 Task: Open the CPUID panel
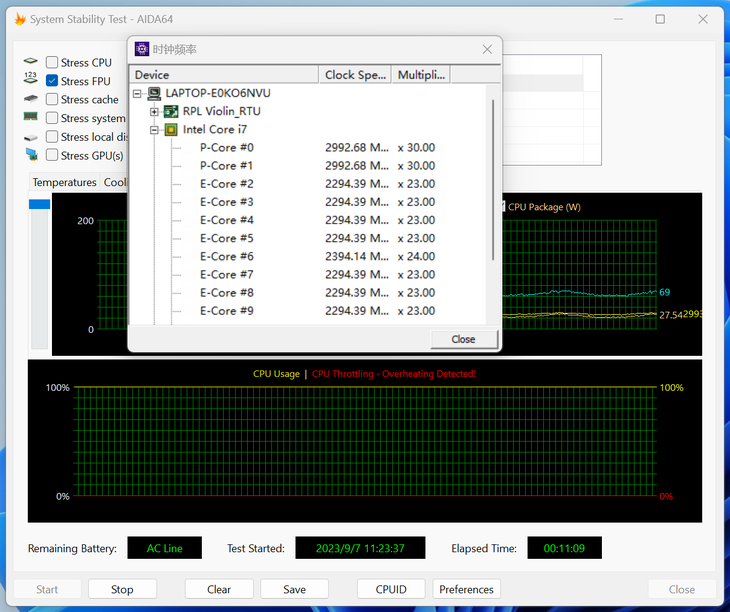coord(391,589)
